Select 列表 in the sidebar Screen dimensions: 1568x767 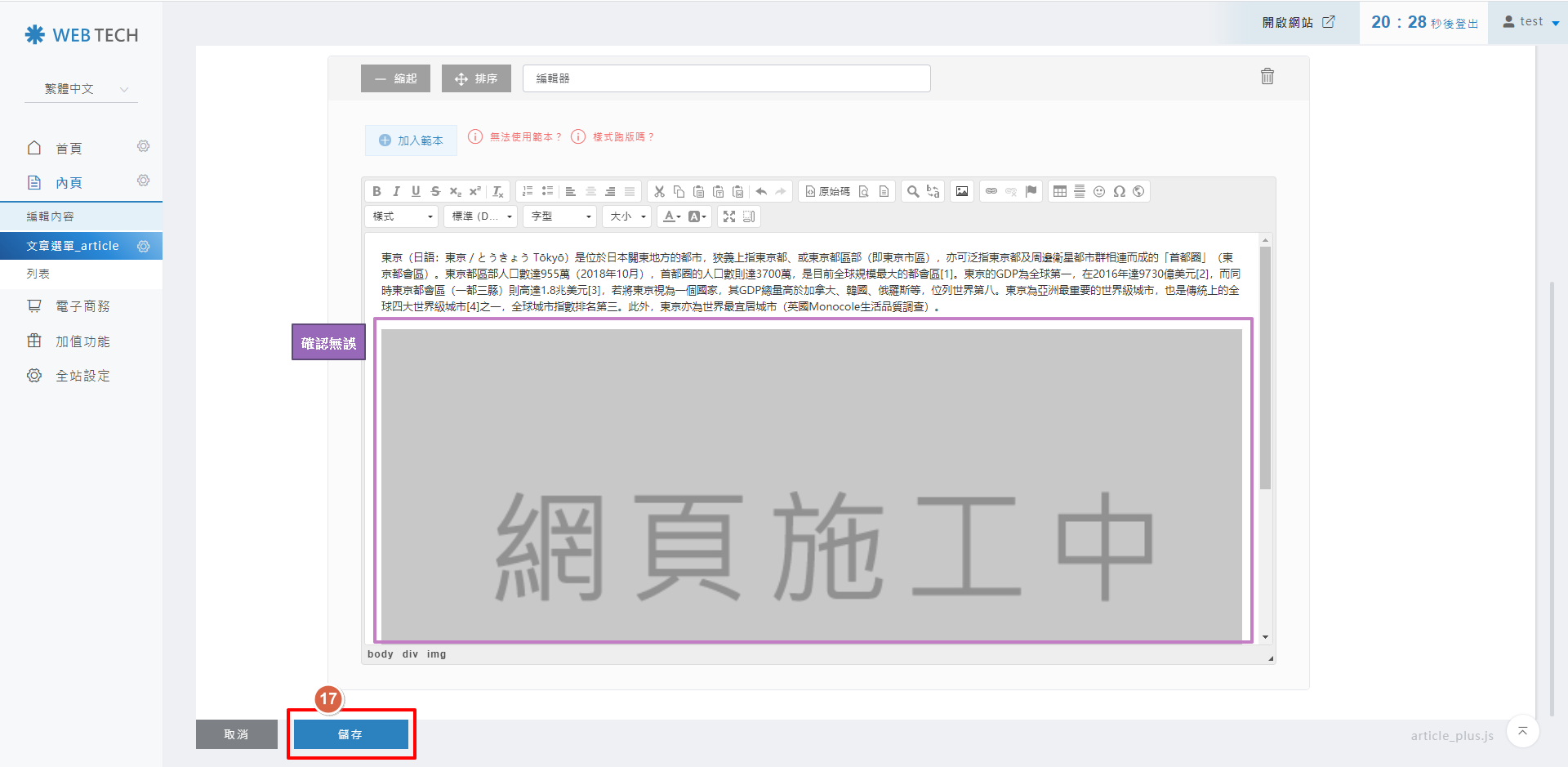click(x=38, y=274)
